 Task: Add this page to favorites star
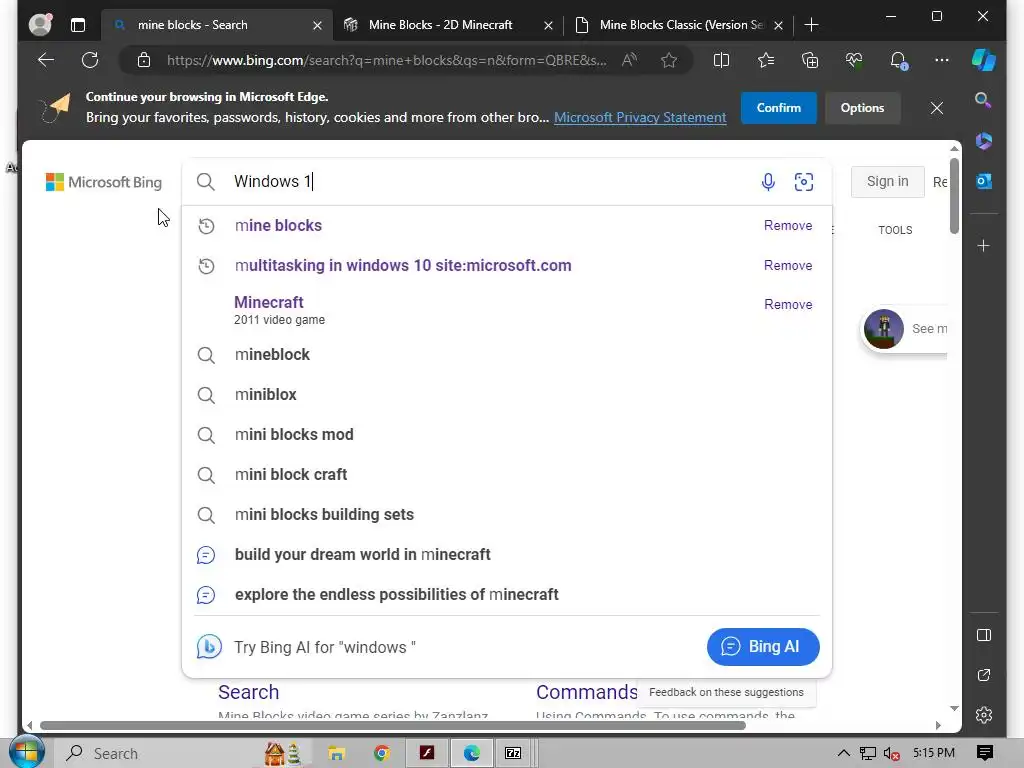pyautogui.click(x=669, y=60)
